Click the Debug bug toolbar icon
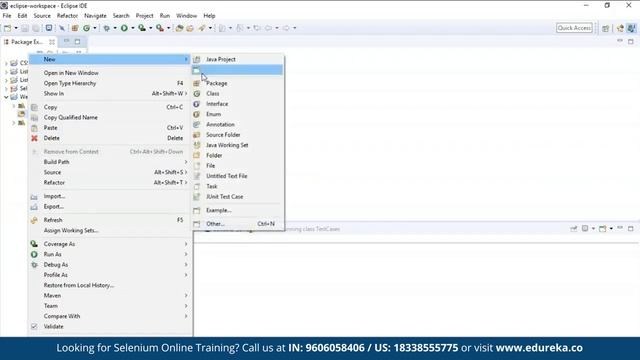The image size is (640, 360). tap(107, 28)
